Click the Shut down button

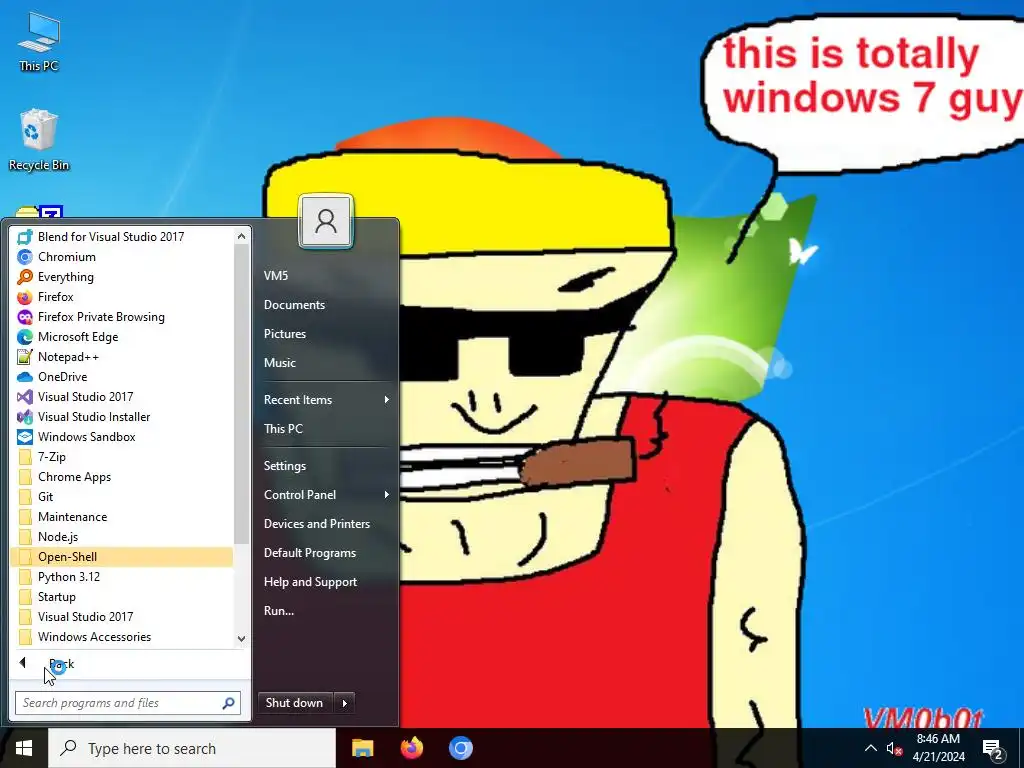pos(295,703)
